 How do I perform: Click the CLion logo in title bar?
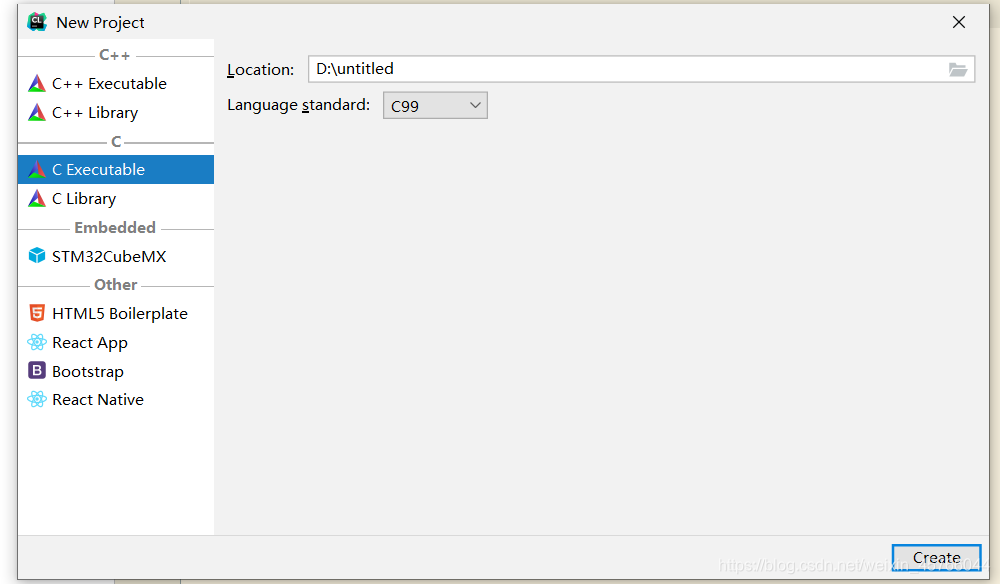pyautogui.click(x=37, y=22)
